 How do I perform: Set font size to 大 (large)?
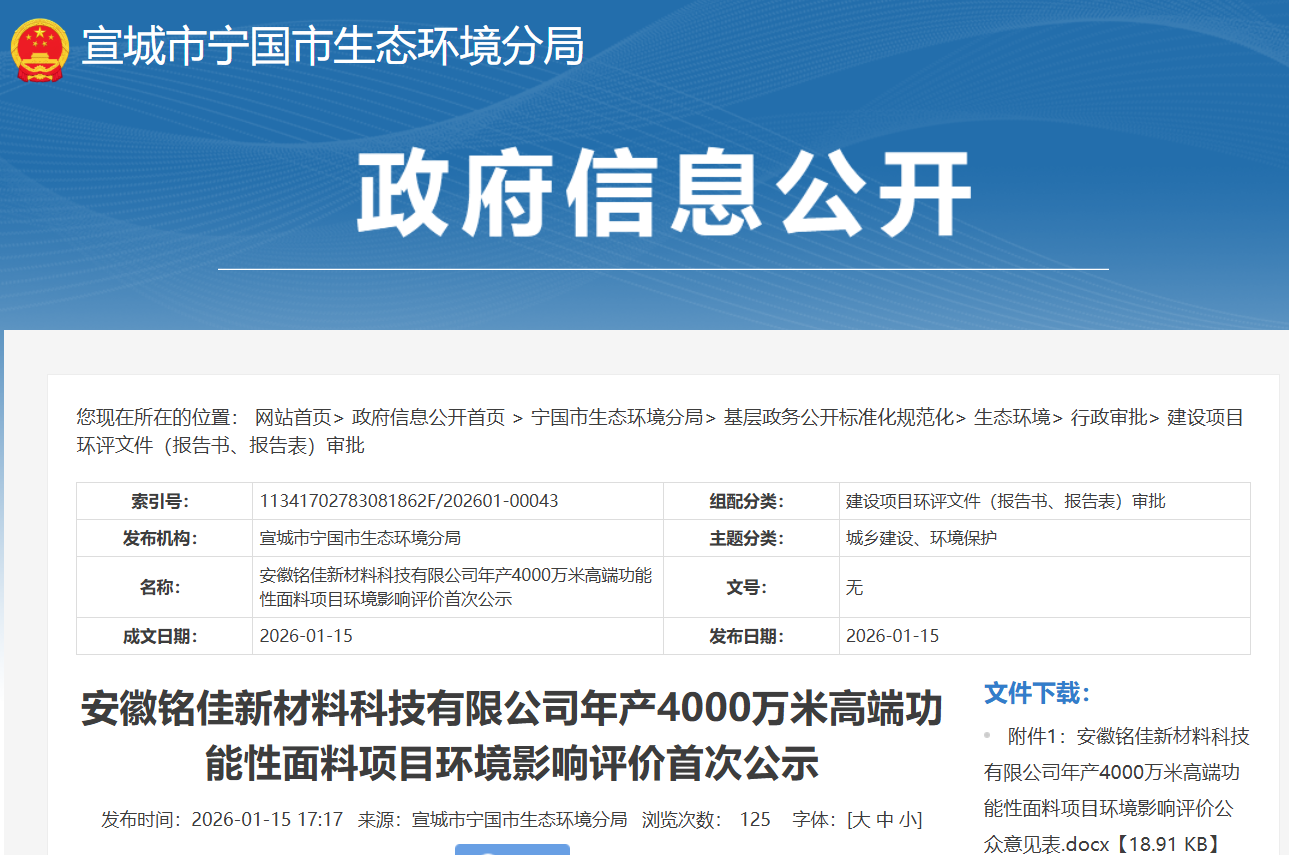click(861, 820)
